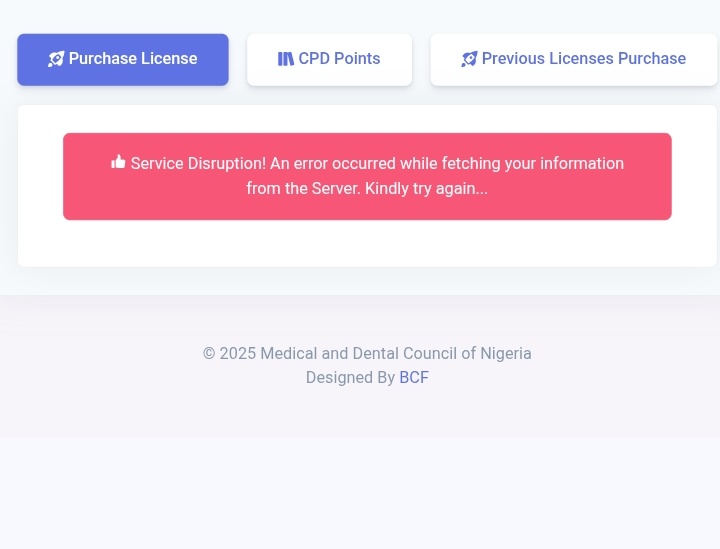Image resolution: width=720 pixels, height=549 pixels.
Task: Click the 2025 Medical and Dental Council copyright text
Action: (x=367, y=353)
